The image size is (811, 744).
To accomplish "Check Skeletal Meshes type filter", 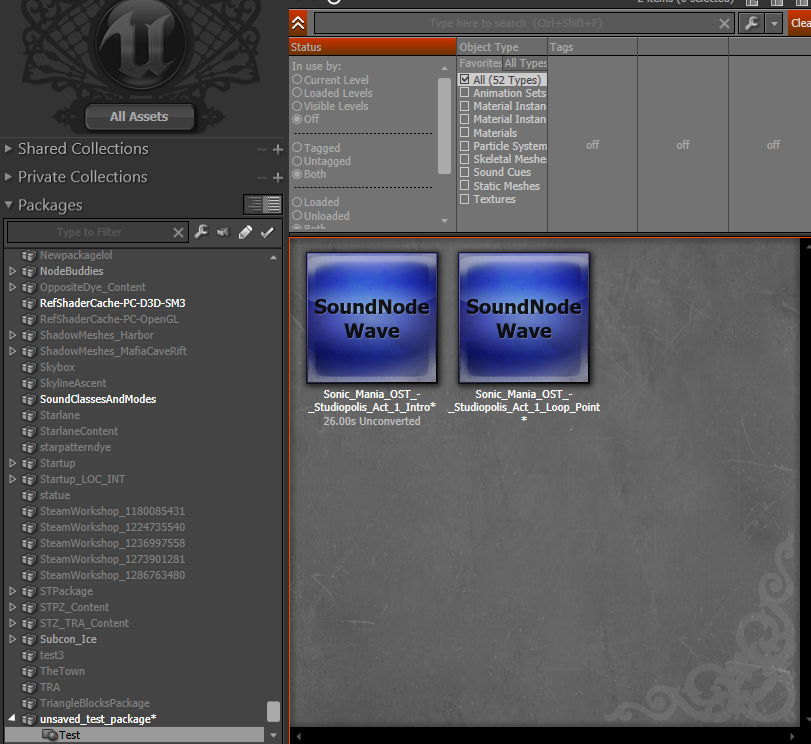I will (x=464, y=159).
